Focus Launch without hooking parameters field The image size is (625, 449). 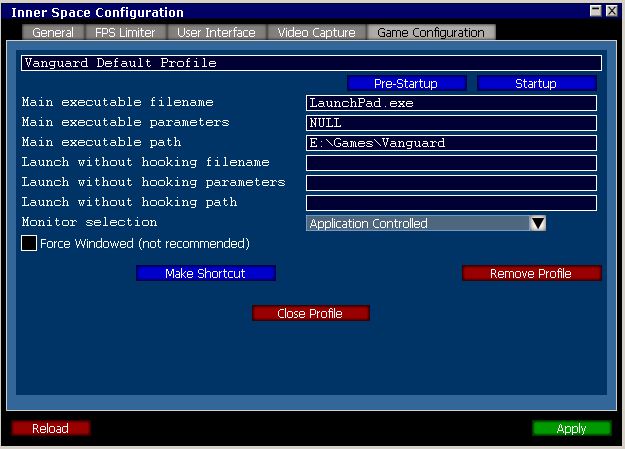(451, 183)
